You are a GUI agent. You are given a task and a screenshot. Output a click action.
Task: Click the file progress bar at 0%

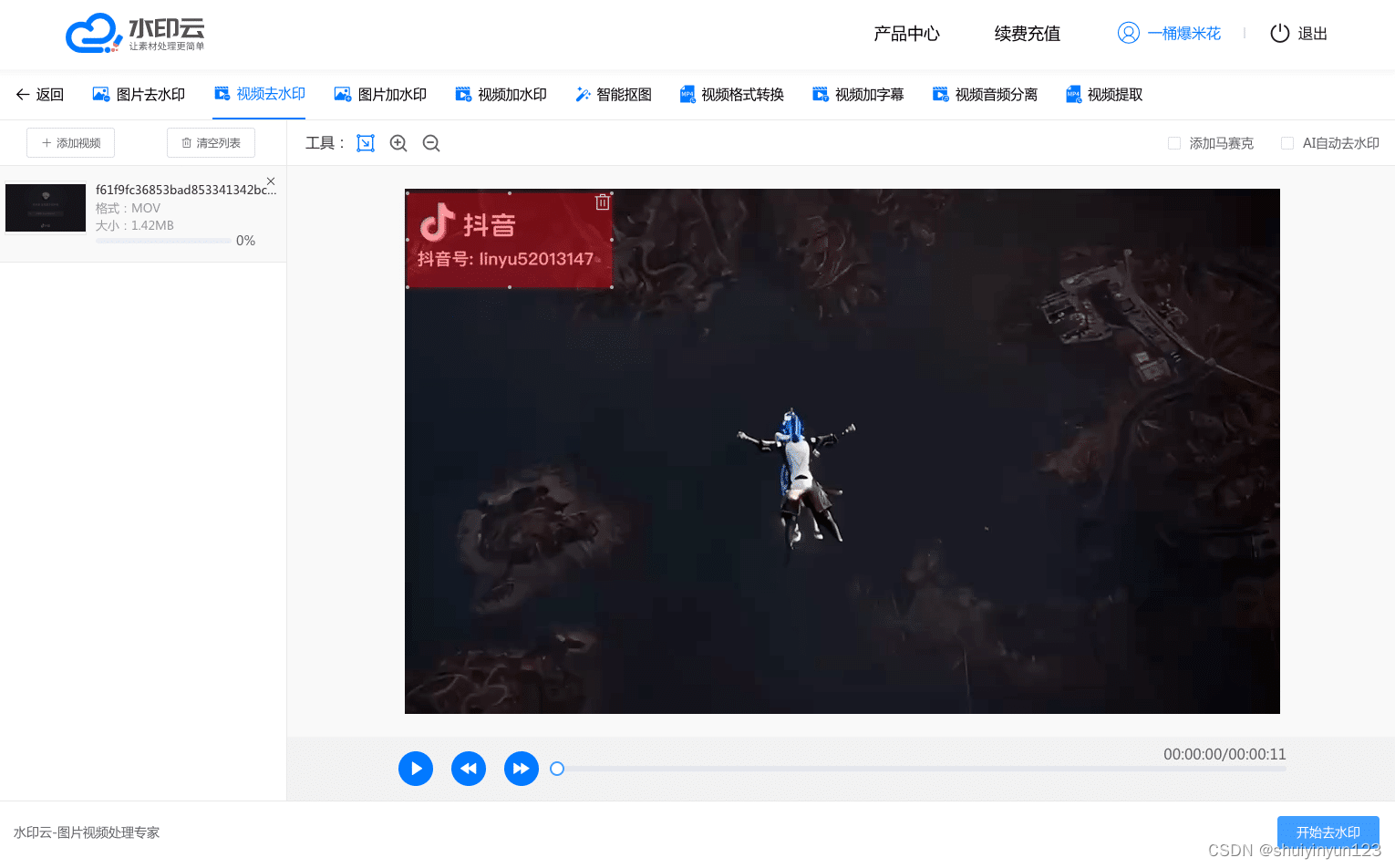(x=163, y=241)
